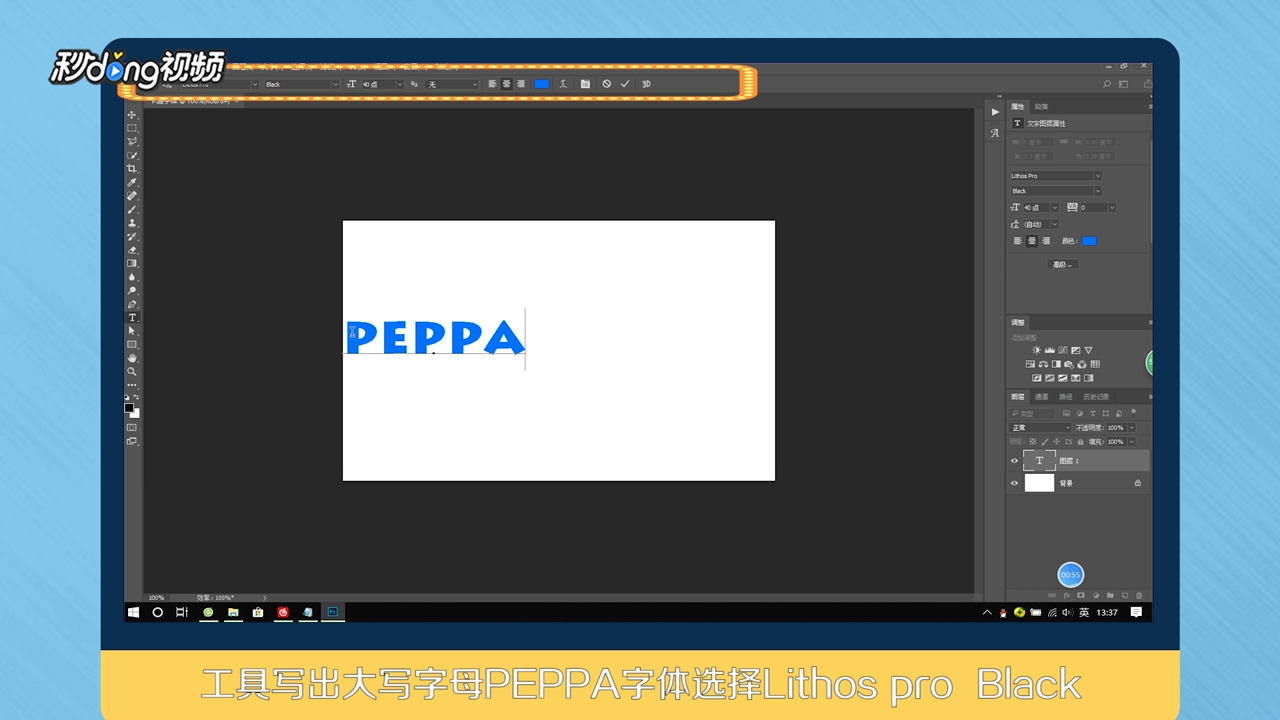Select the Path Selection tool
Screen dimensions: 1280x720
(x=132, y=331)
